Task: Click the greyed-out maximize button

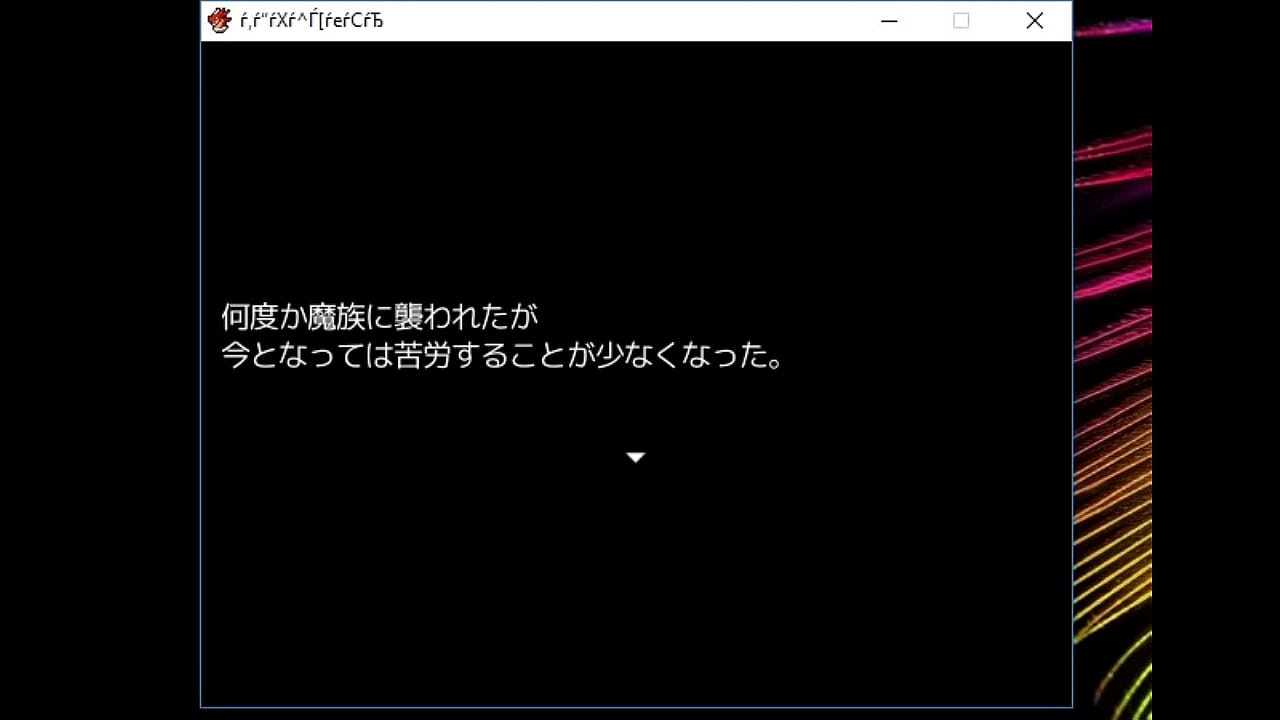Action: 961,21
